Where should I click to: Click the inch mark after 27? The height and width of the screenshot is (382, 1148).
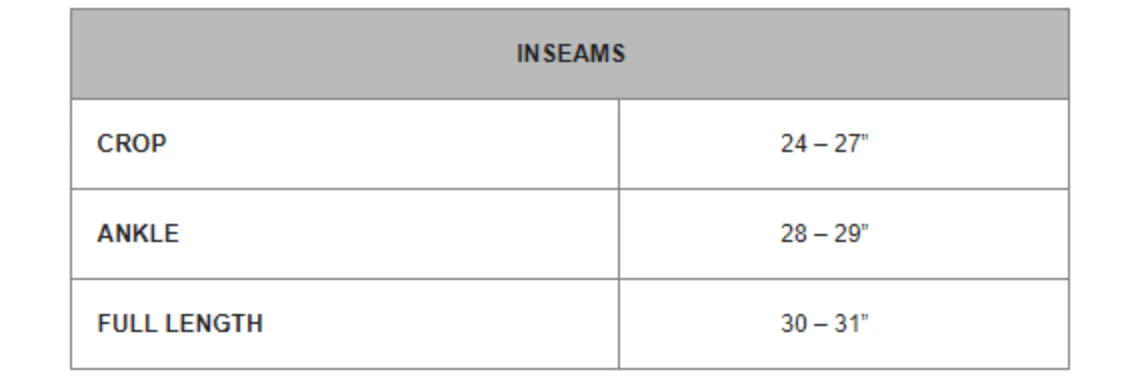(865, 138)
